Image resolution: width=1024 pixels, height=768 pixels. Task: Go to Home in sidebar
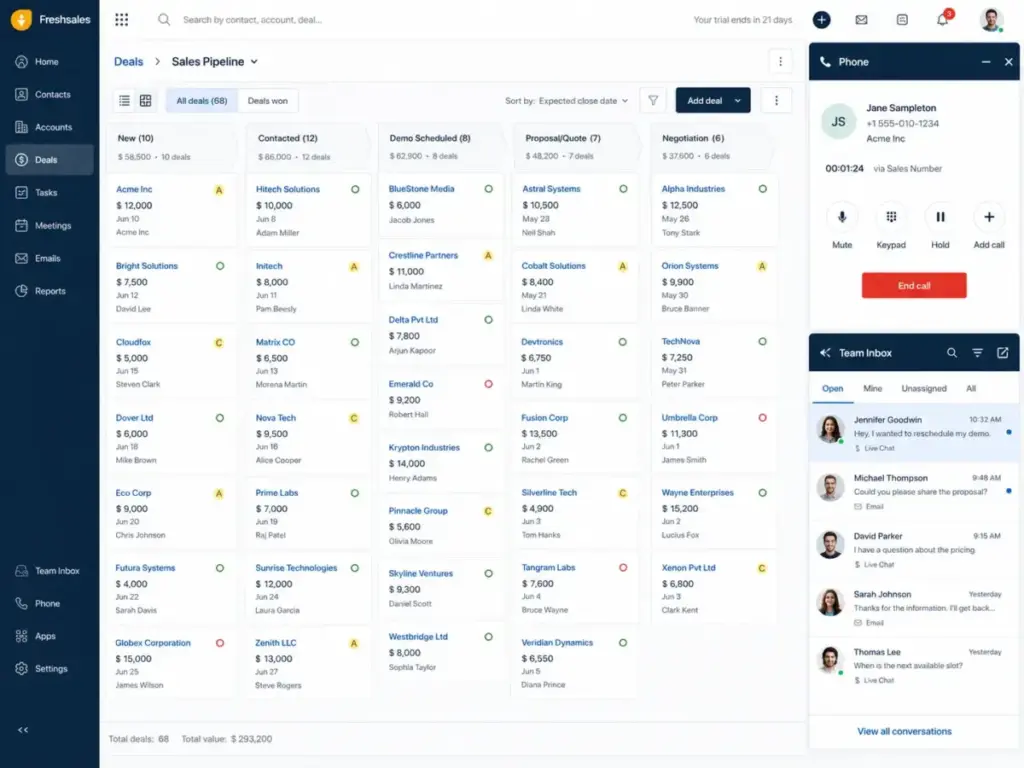click(x=49, y=61)
